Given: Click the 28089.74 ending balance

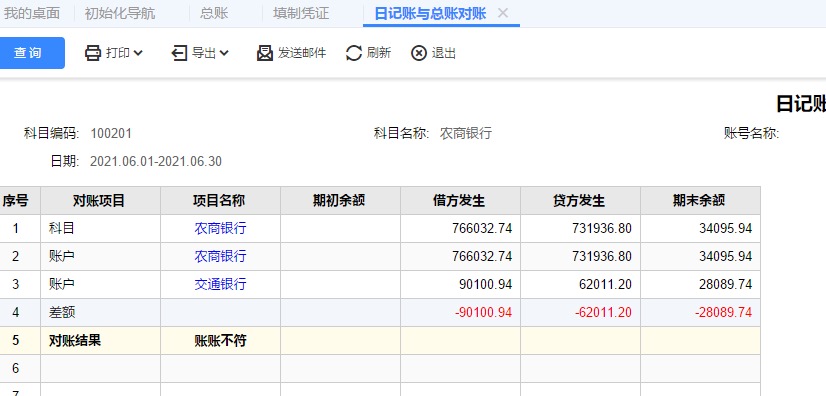Looking at the screenshot, I should click(725, 284).
